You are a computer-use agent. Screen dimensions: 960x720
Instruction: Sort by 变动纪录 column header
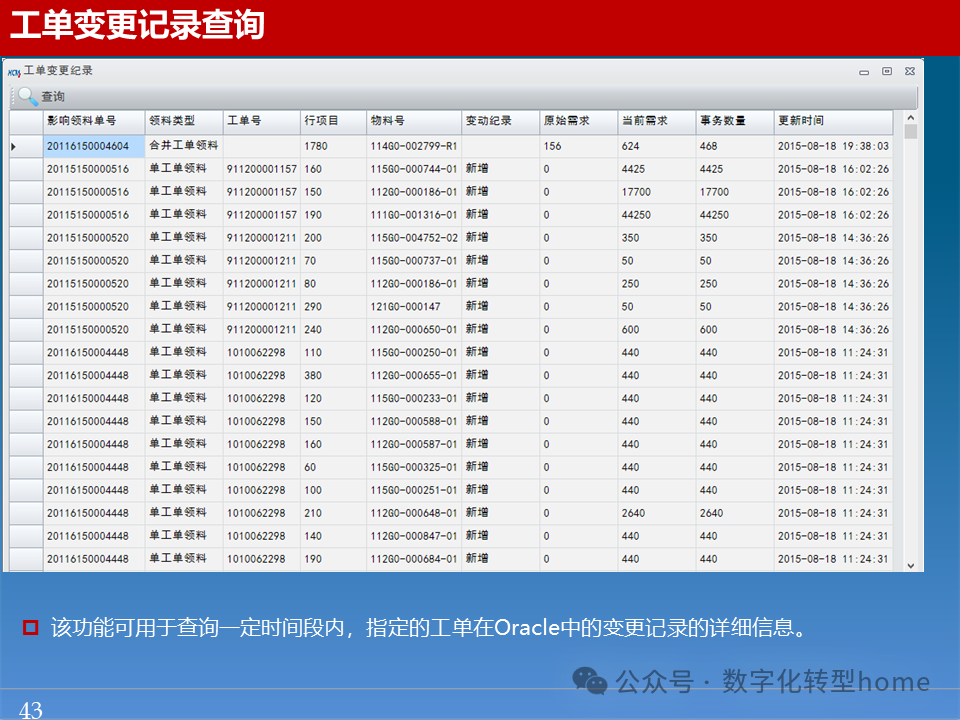(500, 121)
